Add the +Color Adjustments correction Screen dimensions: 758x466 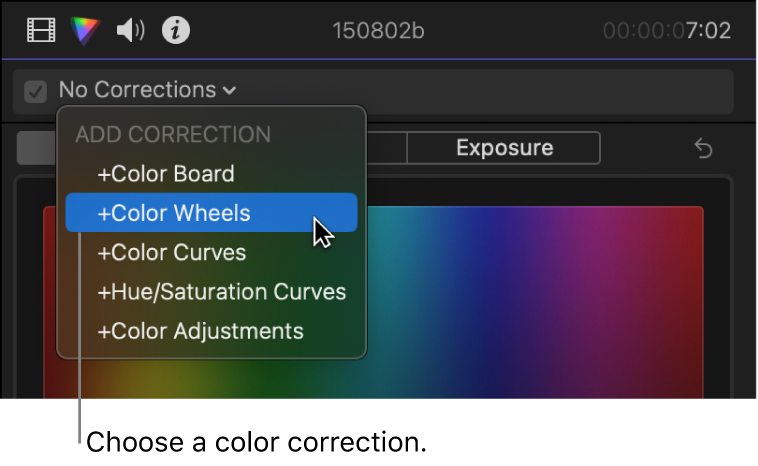tap(200, 330)
